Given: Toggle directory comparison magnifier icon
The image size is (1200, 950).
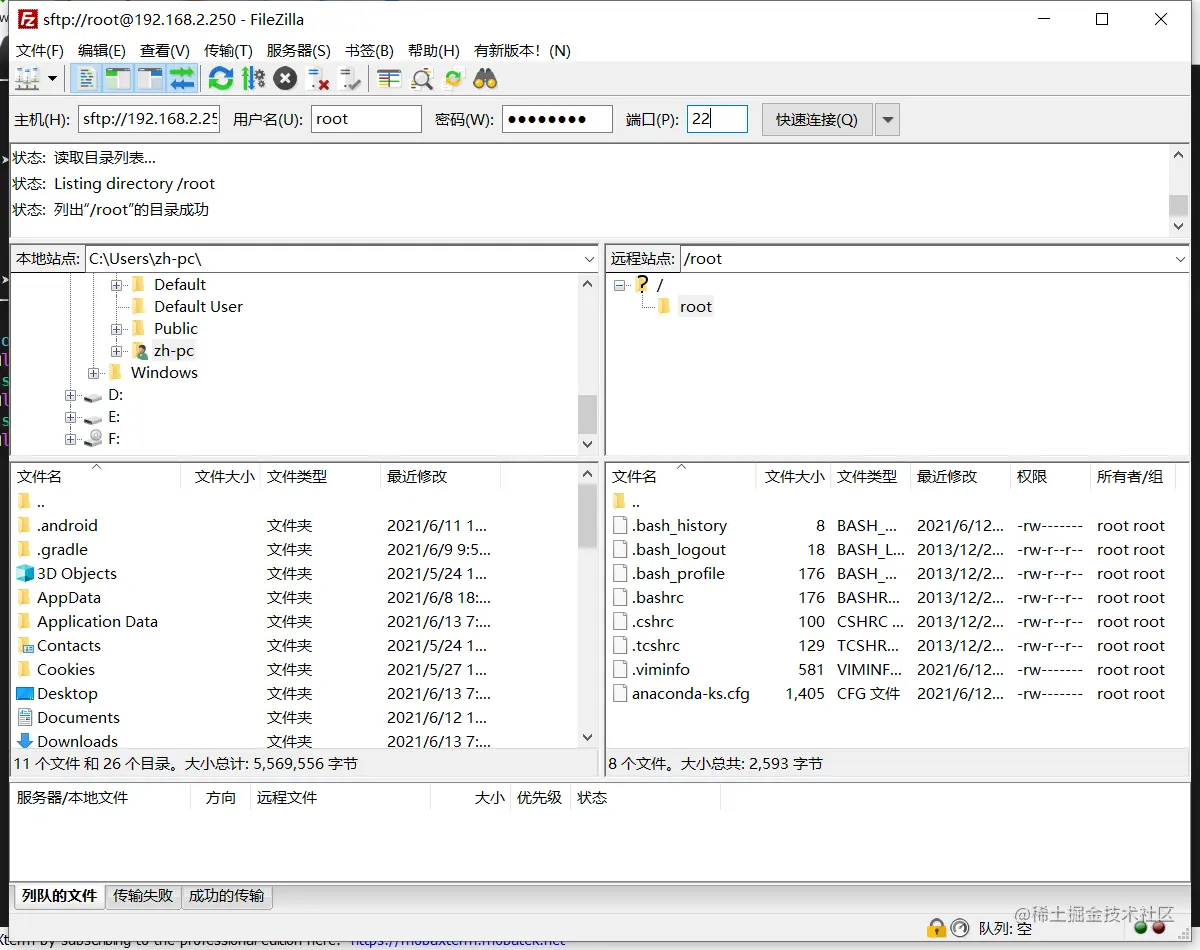Looking at the screenshot, I should [422, 78].
